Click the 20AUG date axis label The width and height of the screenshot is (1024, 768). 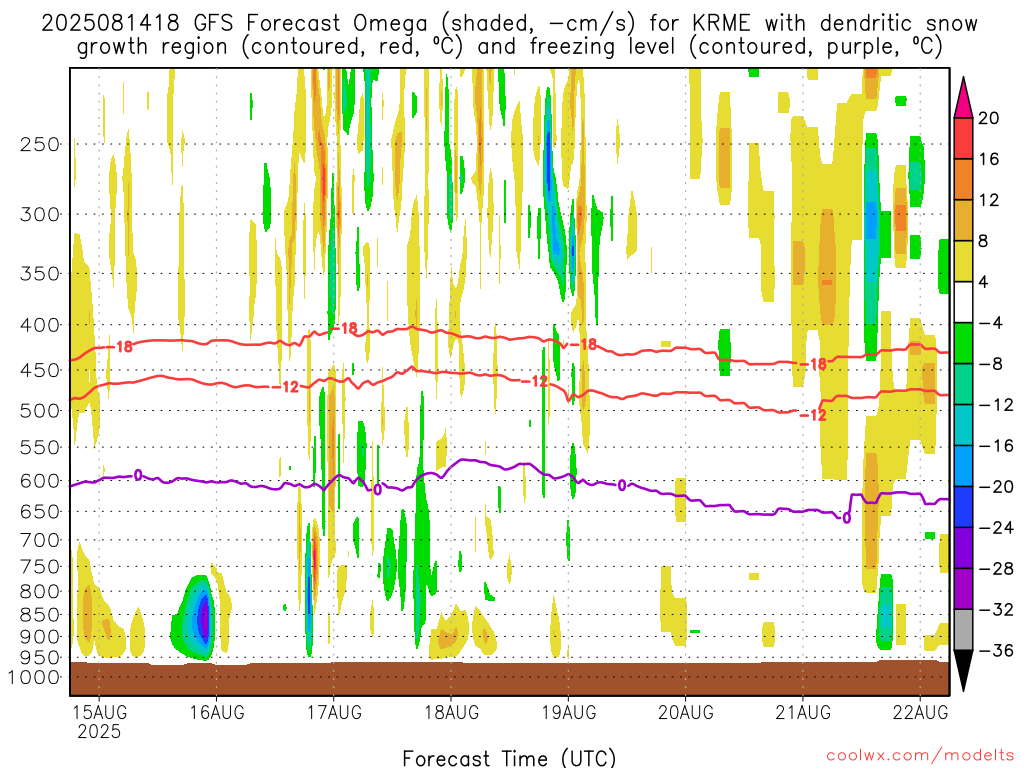(686, 712)
